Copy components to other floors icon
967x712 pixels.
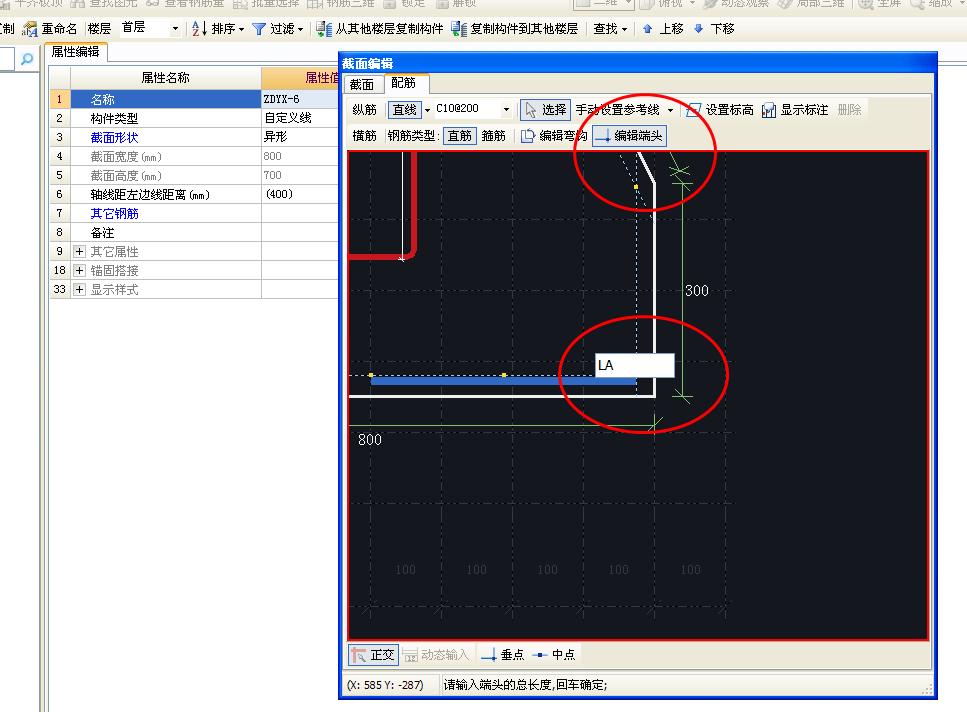[x=459, y=29]
